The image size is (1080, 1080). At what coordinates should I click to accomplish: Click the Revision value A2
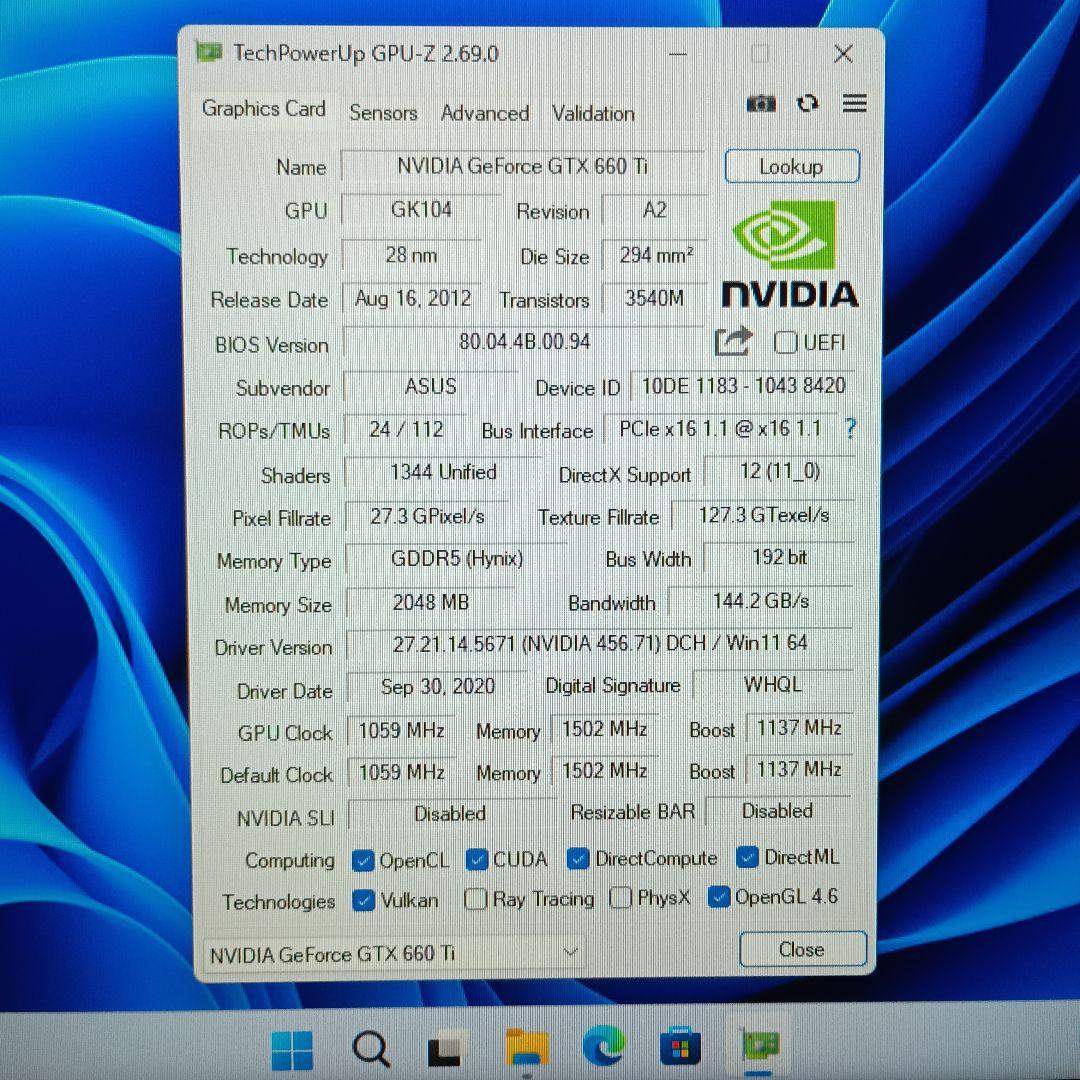654,209
